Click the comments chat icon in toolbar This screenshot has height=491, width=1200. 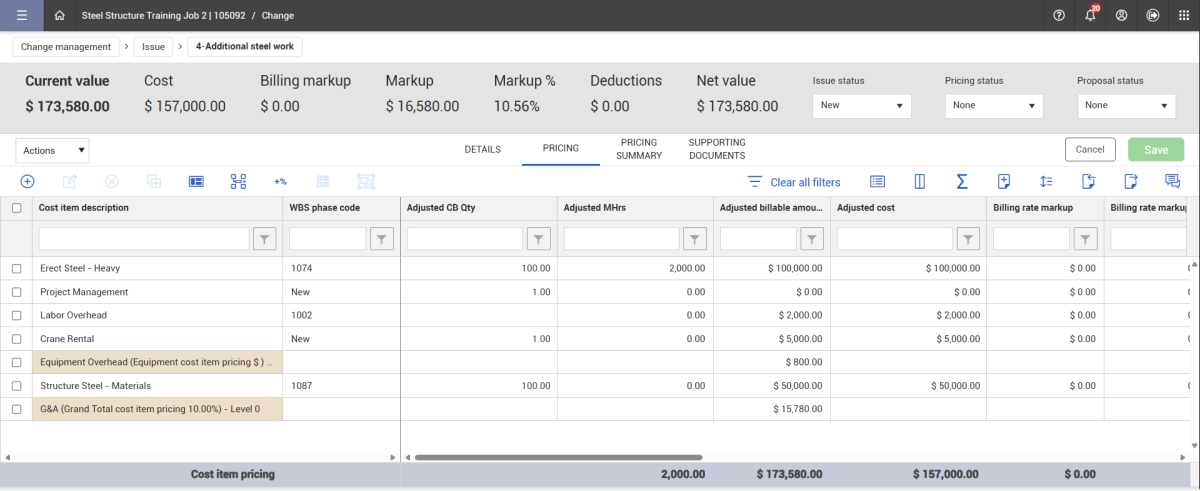[1173, 181]
